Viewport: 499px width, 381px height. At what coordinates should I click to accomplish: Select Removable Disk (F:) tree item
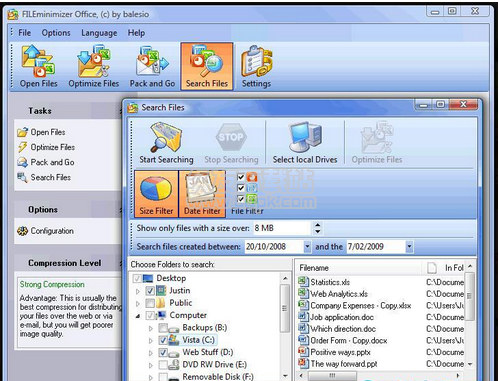(218, 376)
